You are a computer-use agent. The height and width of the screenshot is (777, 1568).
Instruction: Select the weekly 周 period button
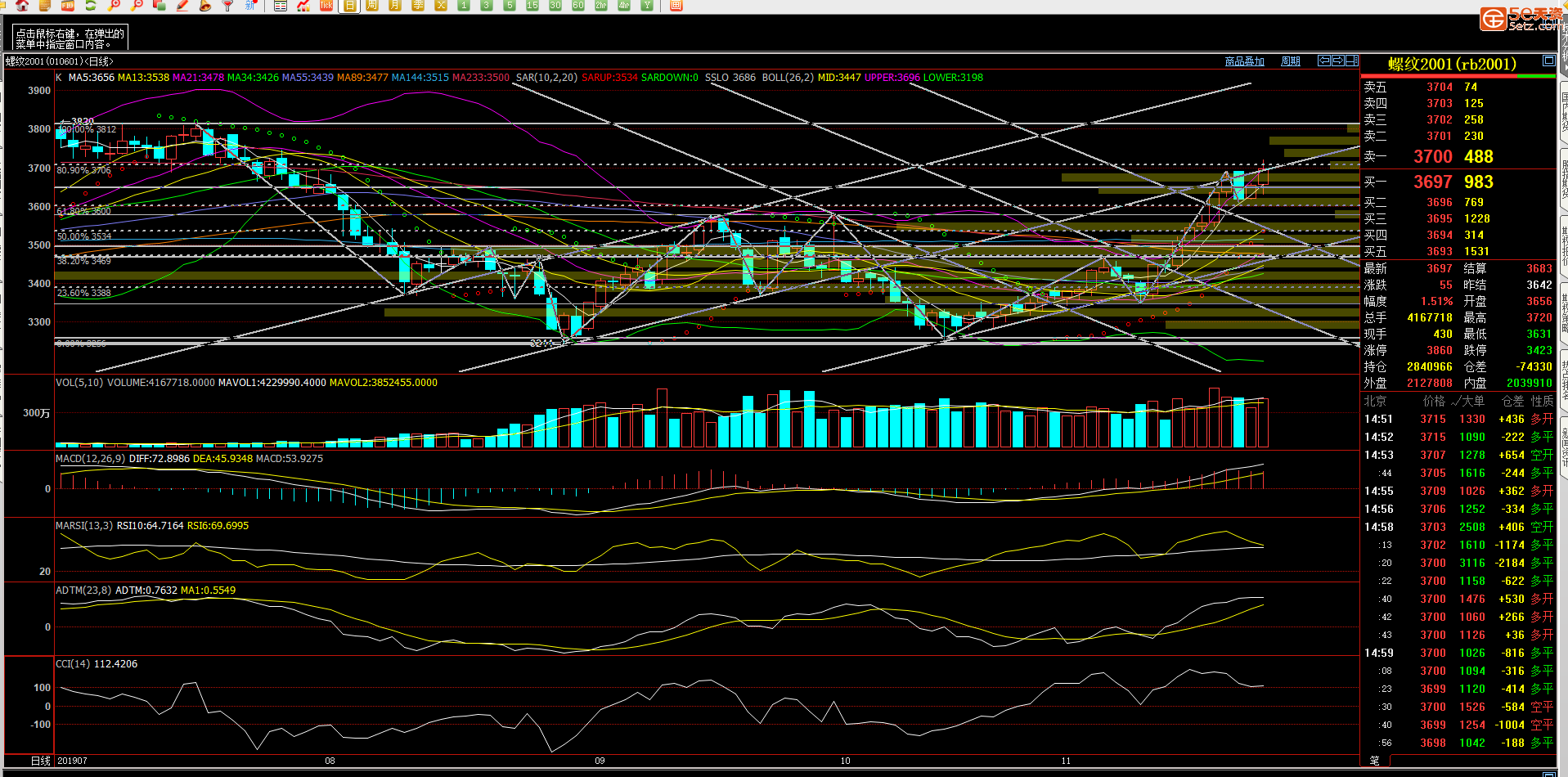click(x=372, y=5)
